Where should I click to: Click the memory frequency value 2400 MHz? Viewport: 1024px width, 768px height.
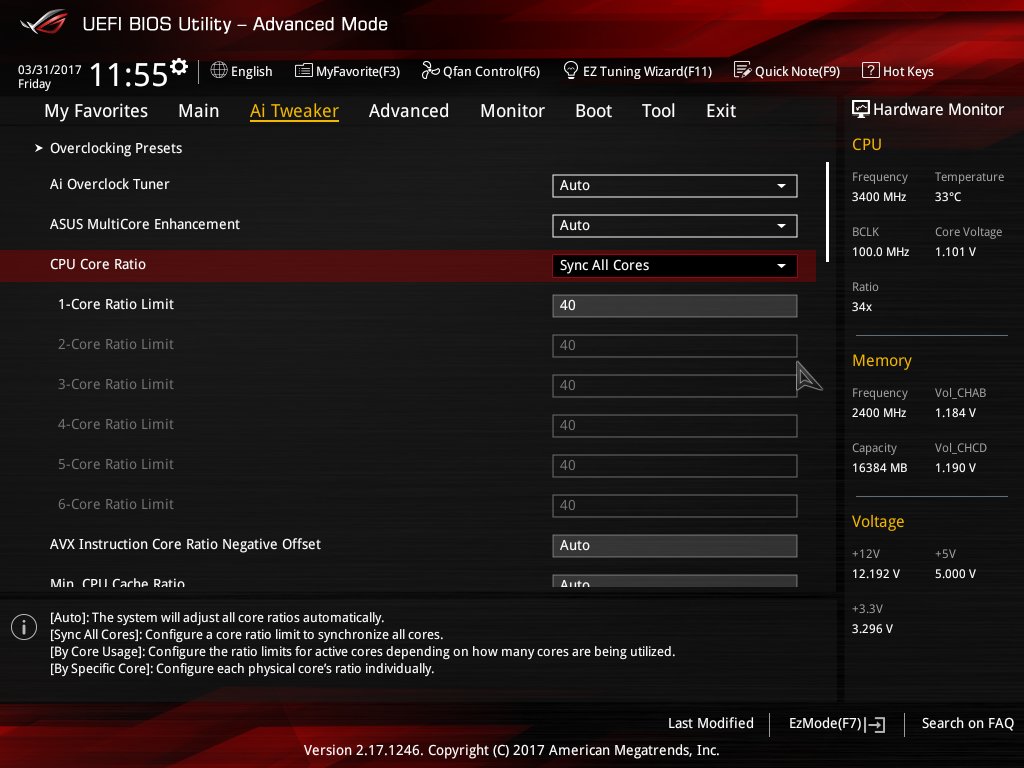tap(879, 413)
